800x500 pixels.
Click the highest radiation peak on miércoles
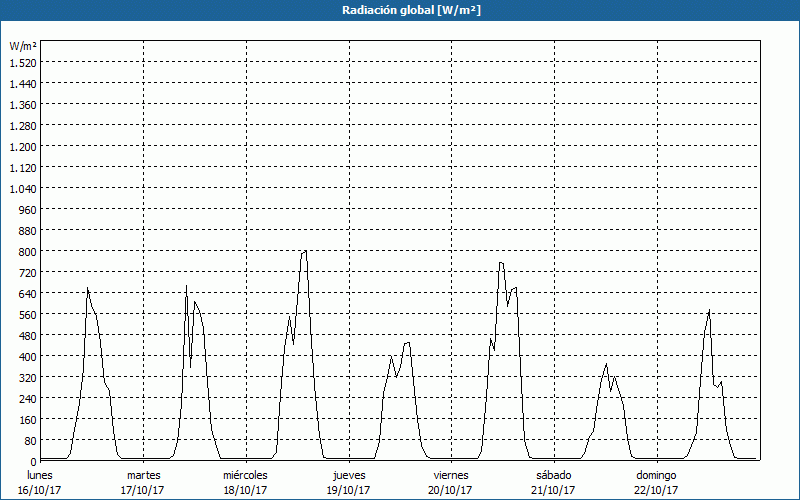coord(304,251)
